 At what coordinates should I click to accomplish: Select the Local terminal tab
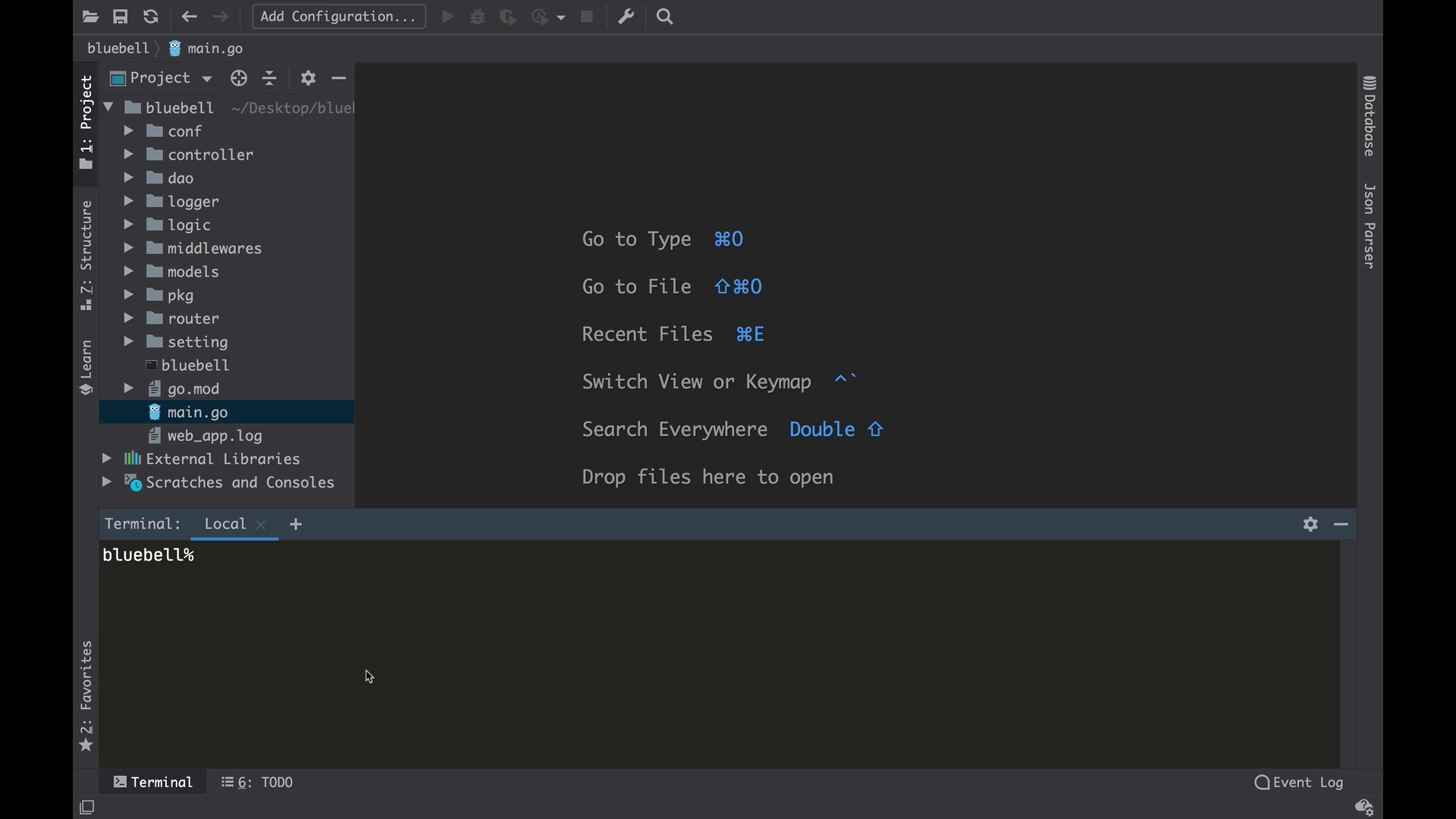pyautogui.click(x=225, y=525)
